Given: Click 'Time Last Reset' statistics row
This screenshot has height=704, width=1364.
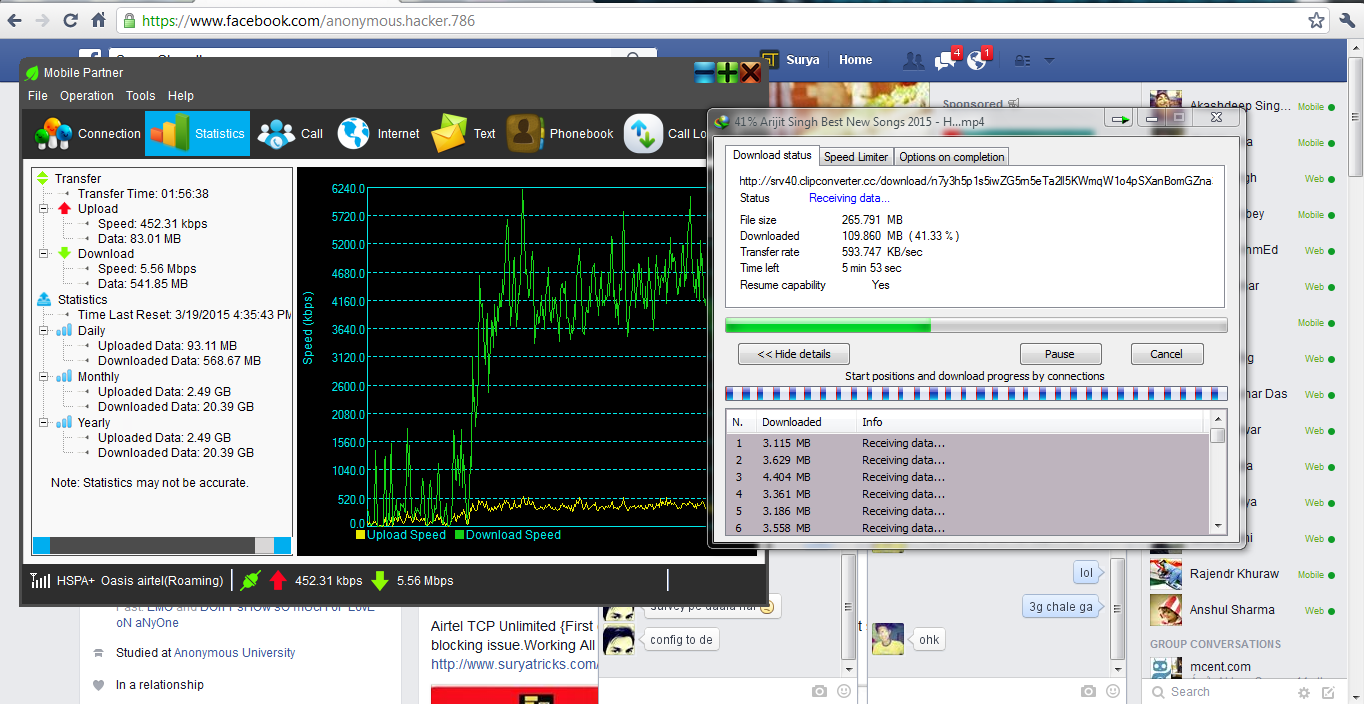Looking at the screenshot, I should click(x=185, y=315).
